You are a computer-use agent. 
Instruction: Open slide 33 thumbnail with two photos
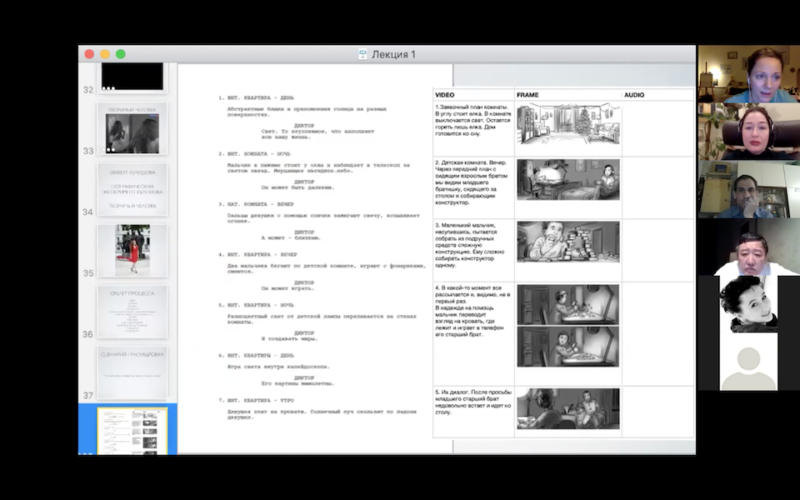[x=132, y=130]
